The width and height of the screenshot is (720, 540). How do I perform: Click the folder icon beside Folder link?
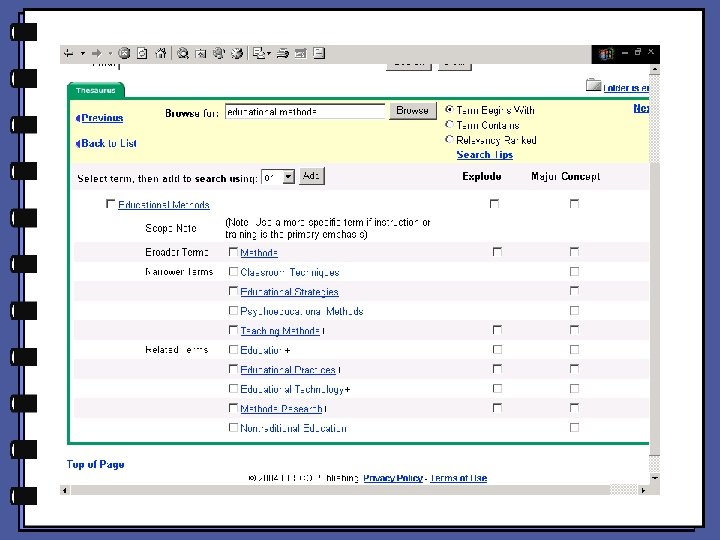pos(593,85)
